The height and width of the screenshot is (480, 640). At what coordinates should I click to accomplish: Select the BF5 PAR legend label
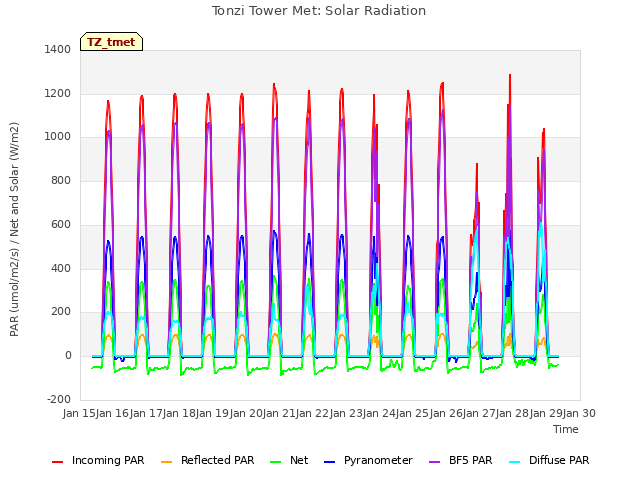pos(471,460)
